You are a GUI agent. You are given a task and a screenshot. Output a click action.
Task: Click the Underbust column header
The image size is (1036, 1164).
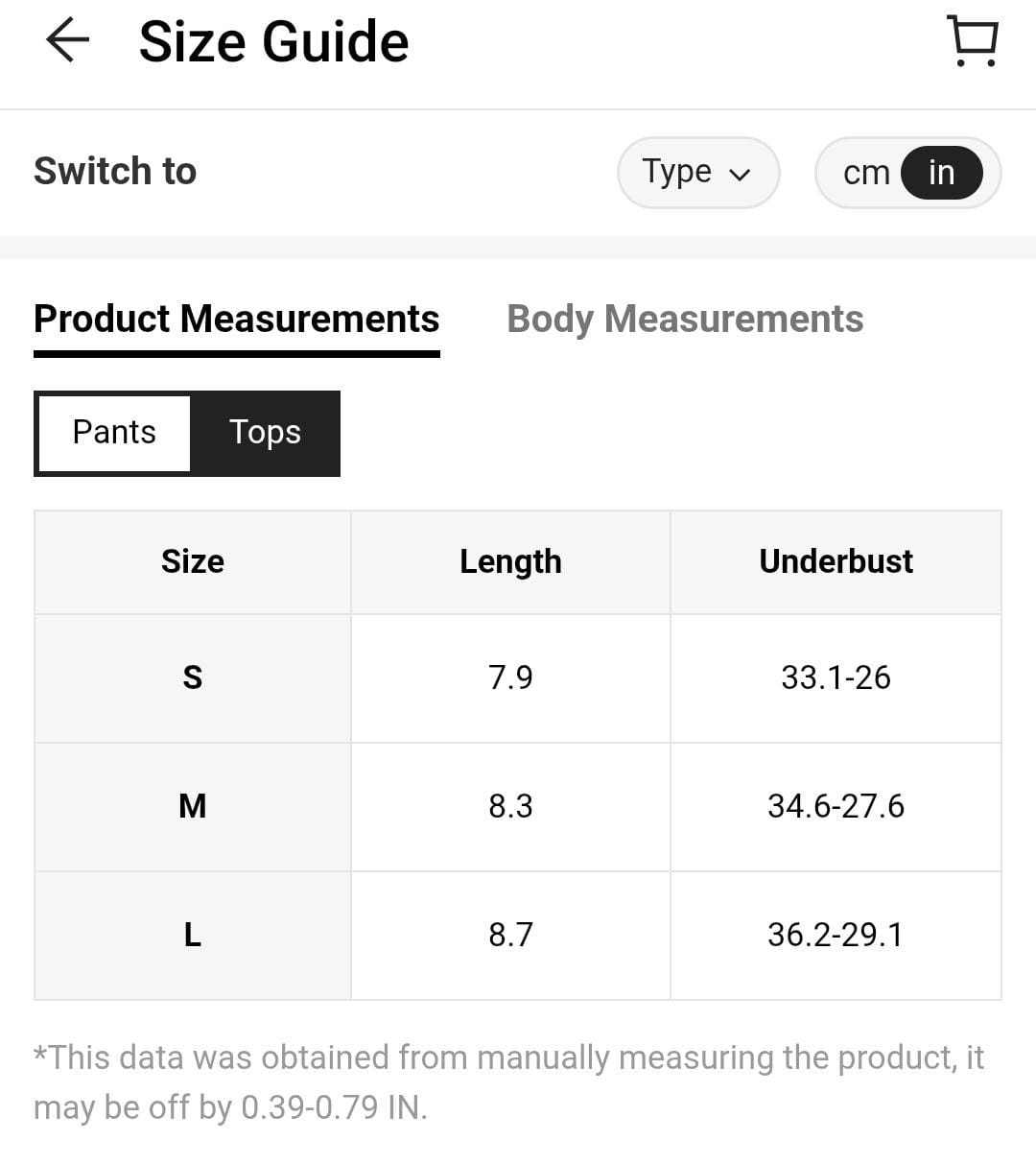[x=836, y=561]
